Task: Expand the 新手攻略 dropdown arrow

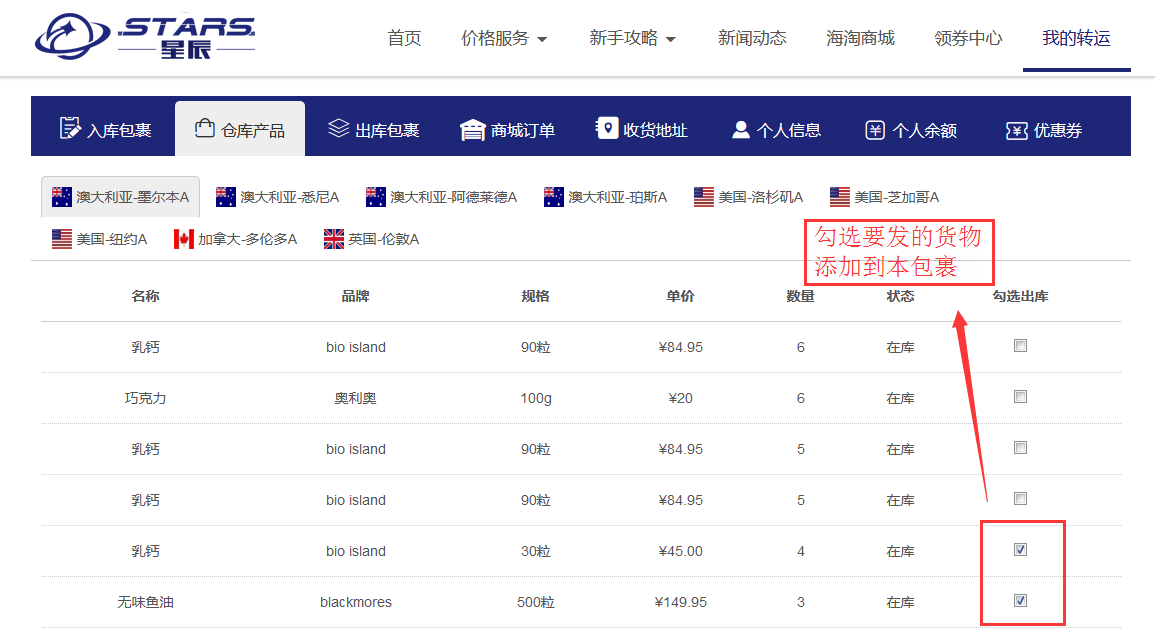Action: [670, 39]
